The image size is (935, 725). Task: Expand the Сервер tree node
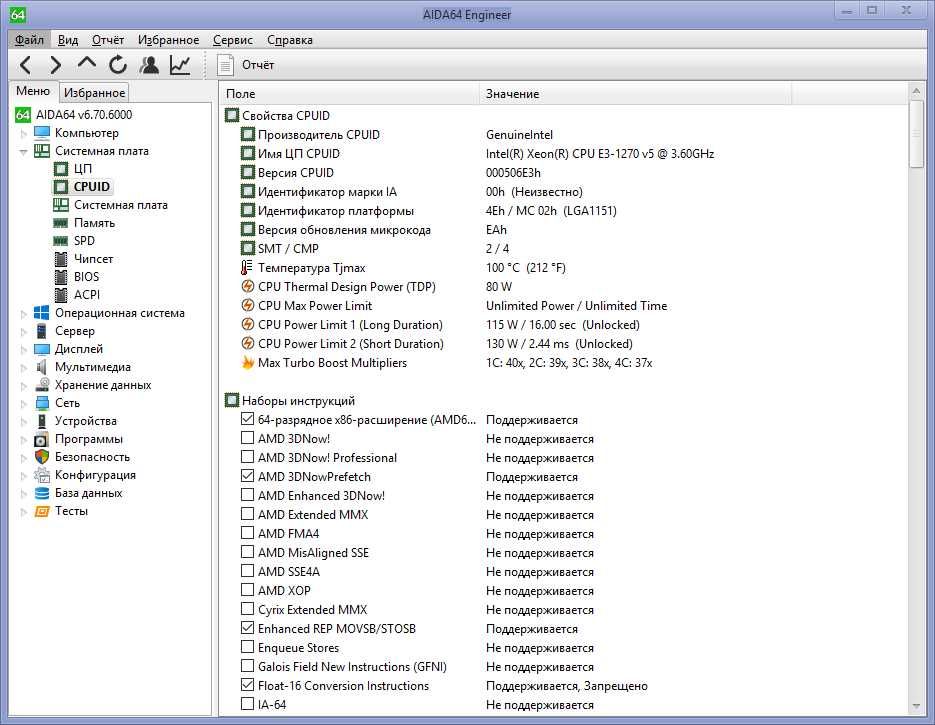pos(24,331)
